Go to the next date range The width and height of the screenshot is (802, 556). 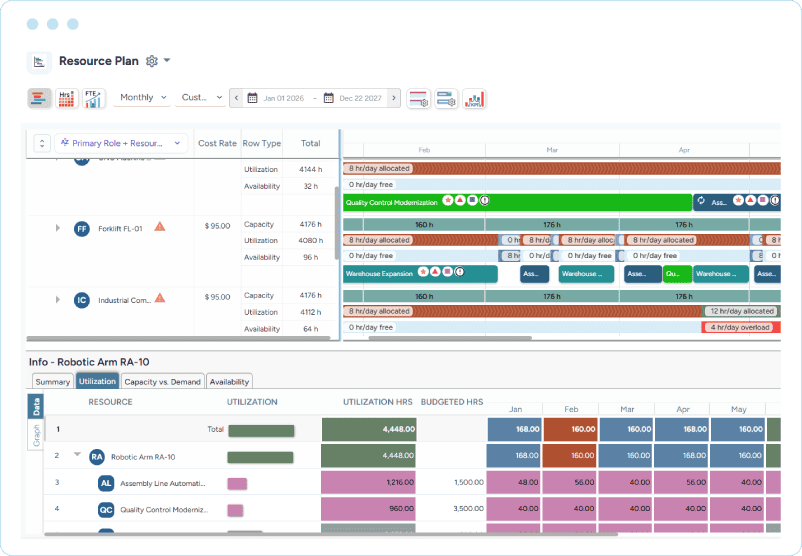coord(394,98)
